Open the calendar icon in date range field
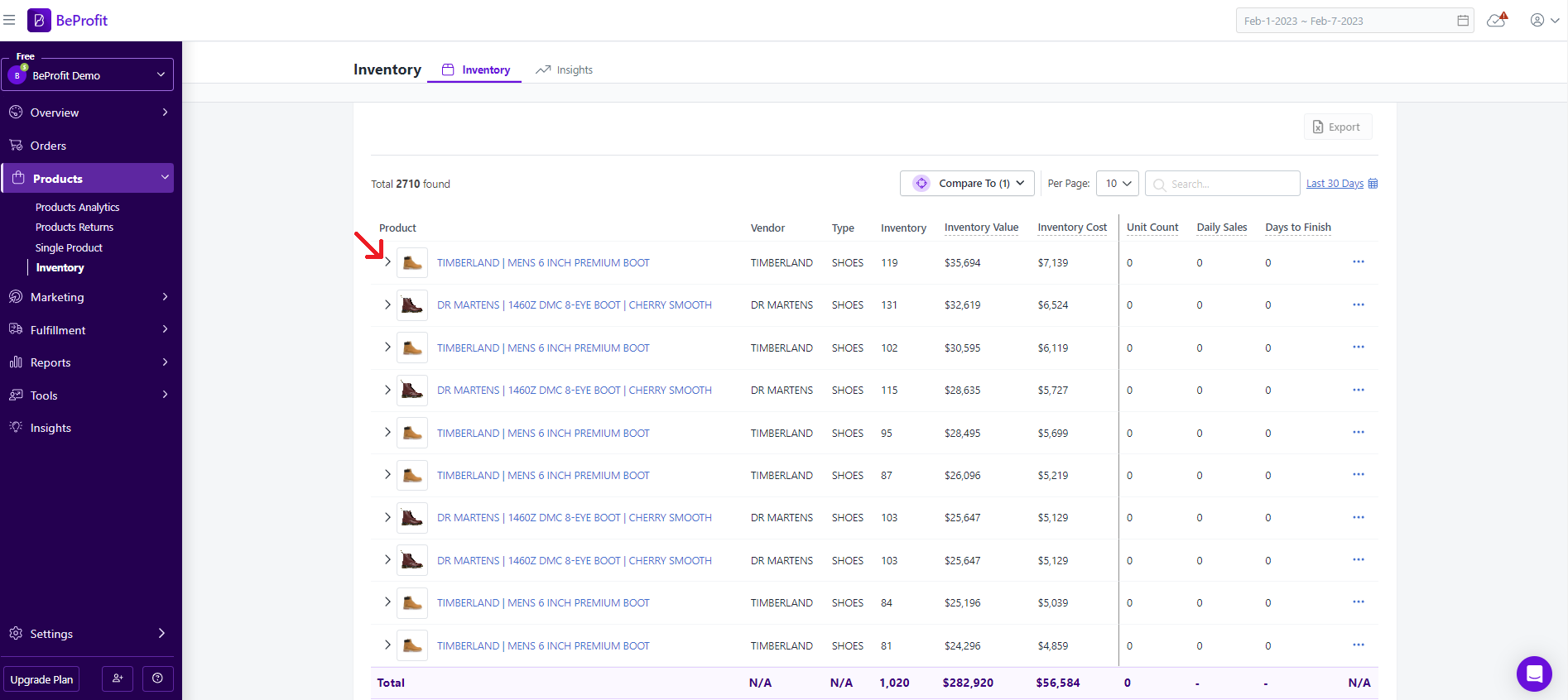The width and height of the screenshot is (1568, 700). (x=1463, y=21)
